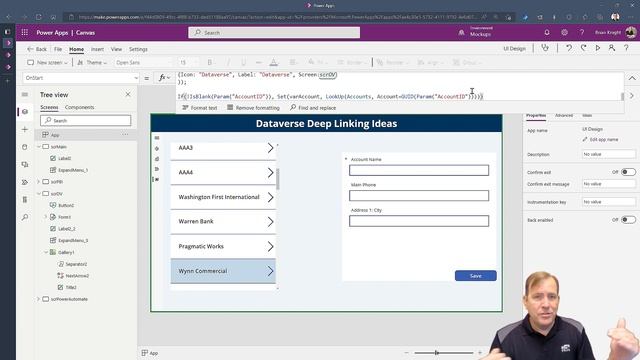Click the Bold formatting icon

[x=210, y=62]
